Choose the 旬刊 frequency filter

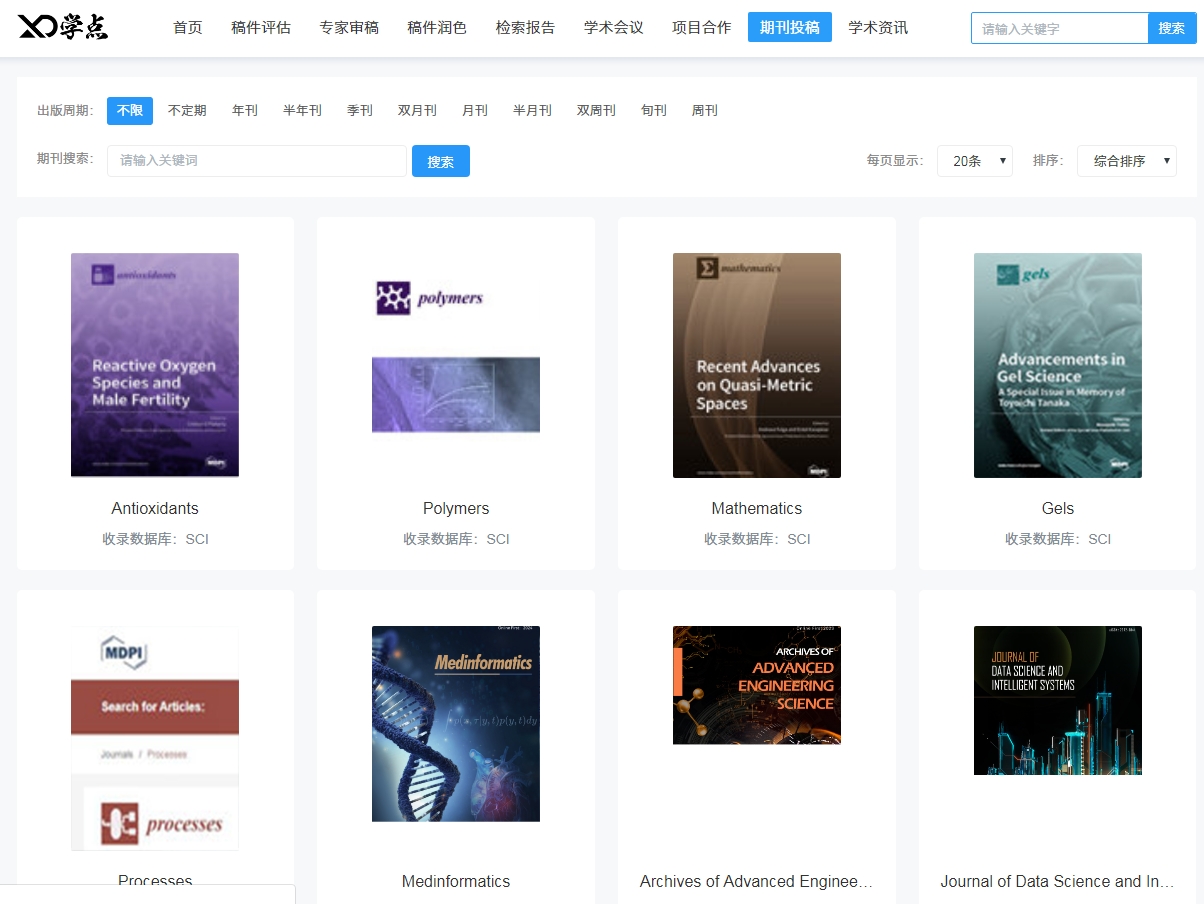(x=654, y=111)
